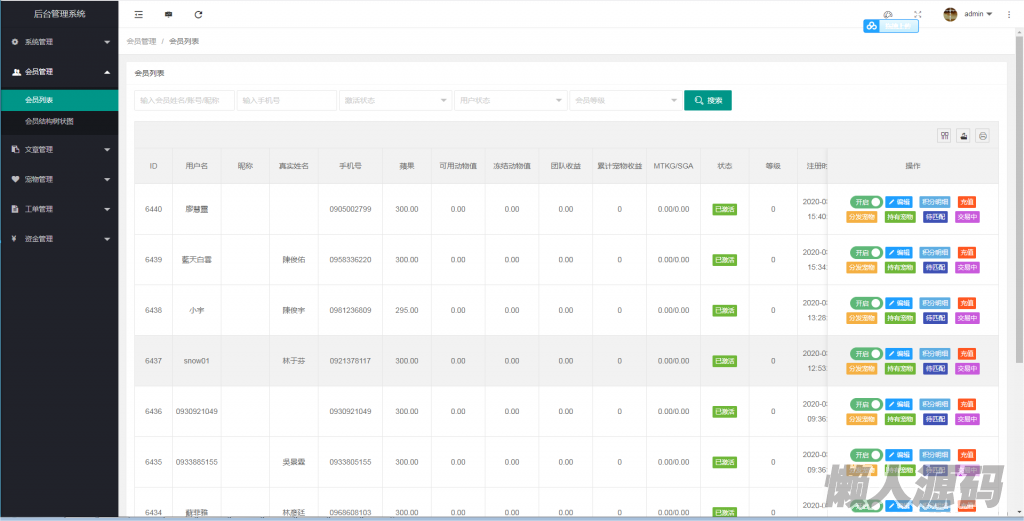The height and width of the screenshot is (521, 1024).
Task: Click the refresh icon in top bar
Action: (198, 14)
